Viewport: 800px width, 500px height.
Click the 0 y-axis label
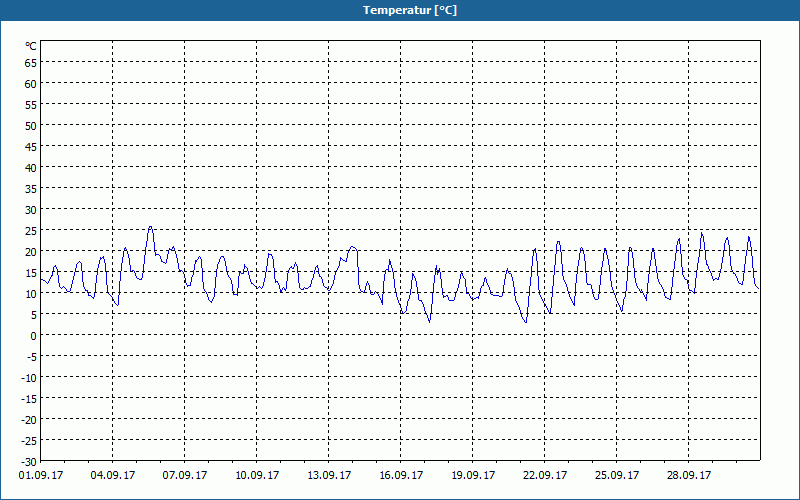[x=34, y=336]
